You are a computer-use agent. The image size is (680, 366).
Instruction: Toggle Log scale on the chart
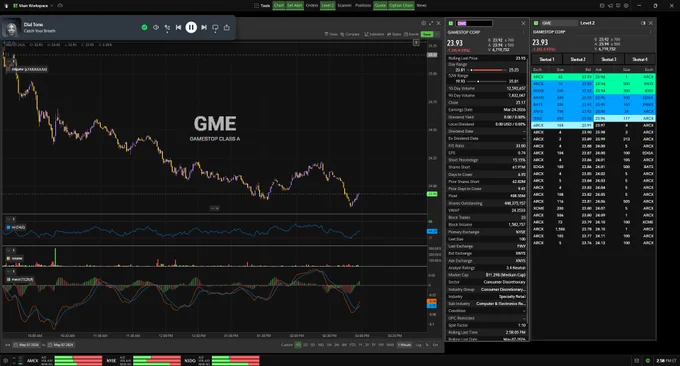[418, 345]
